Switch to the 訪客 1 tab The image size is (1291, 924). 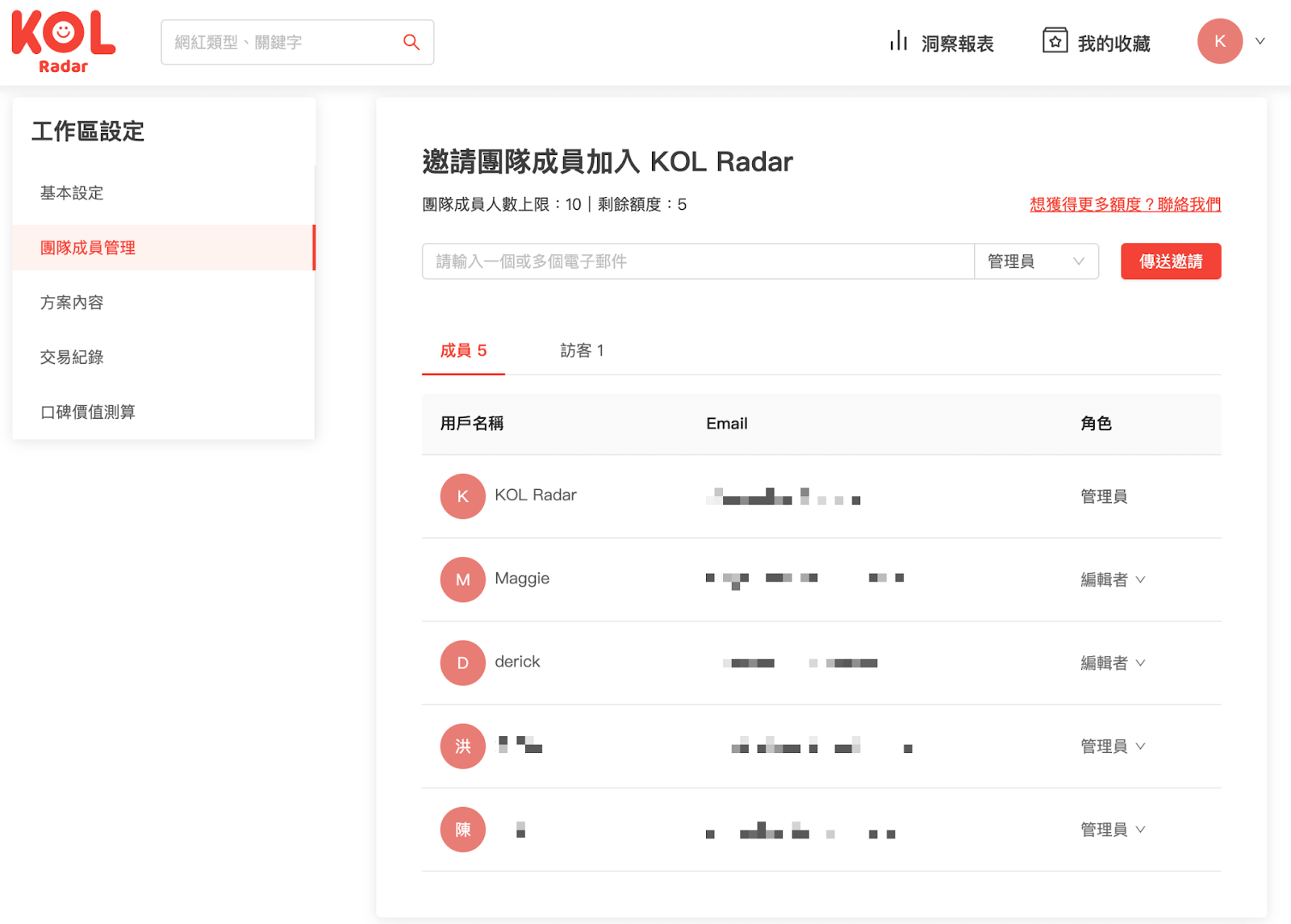pyautogui.click(x=582, y=351)
